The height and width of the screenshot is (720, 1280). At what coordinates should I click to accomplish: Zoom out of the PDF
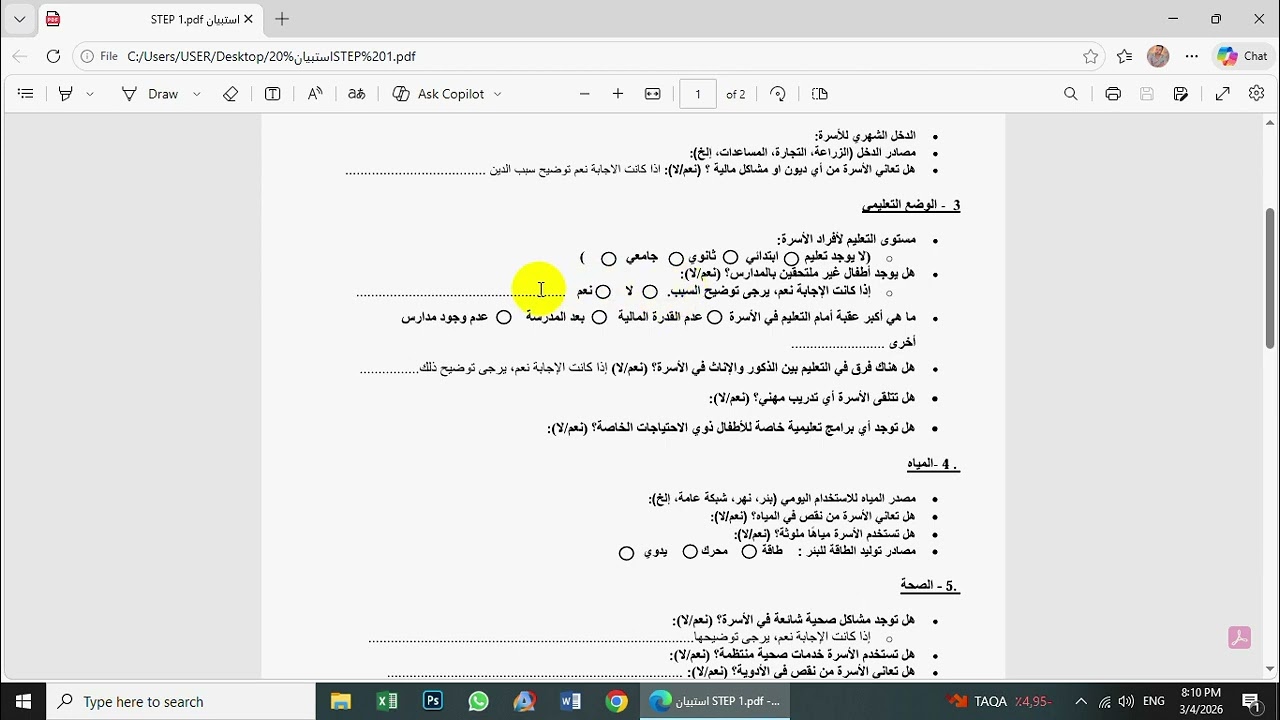[585, 94]
